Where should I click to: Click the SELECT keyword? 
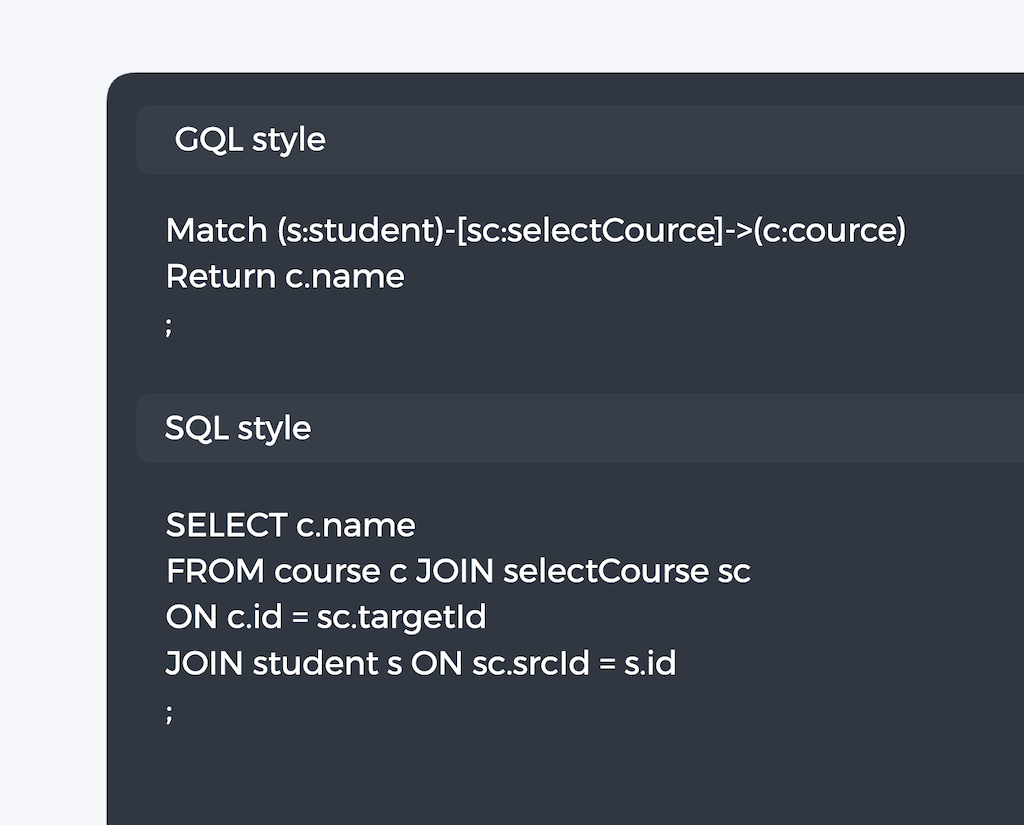click(226, 525)
